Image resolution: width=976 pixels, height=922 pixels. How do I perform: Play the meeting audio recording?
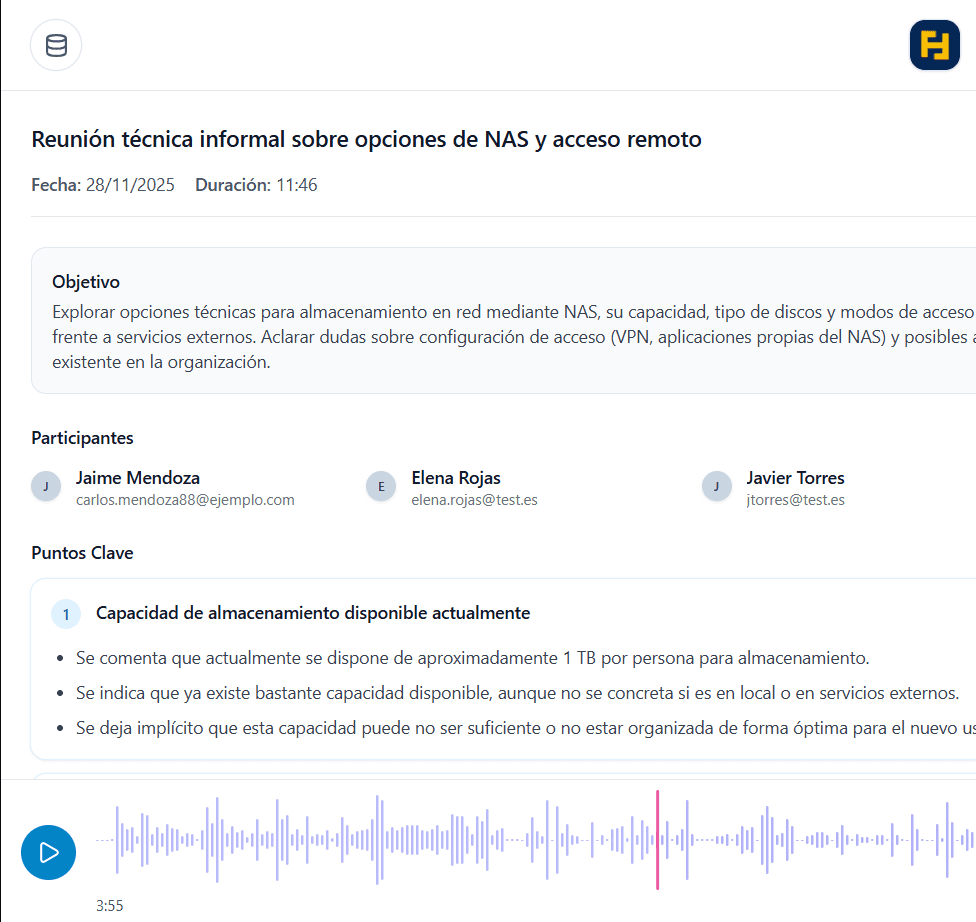[48, 852]
